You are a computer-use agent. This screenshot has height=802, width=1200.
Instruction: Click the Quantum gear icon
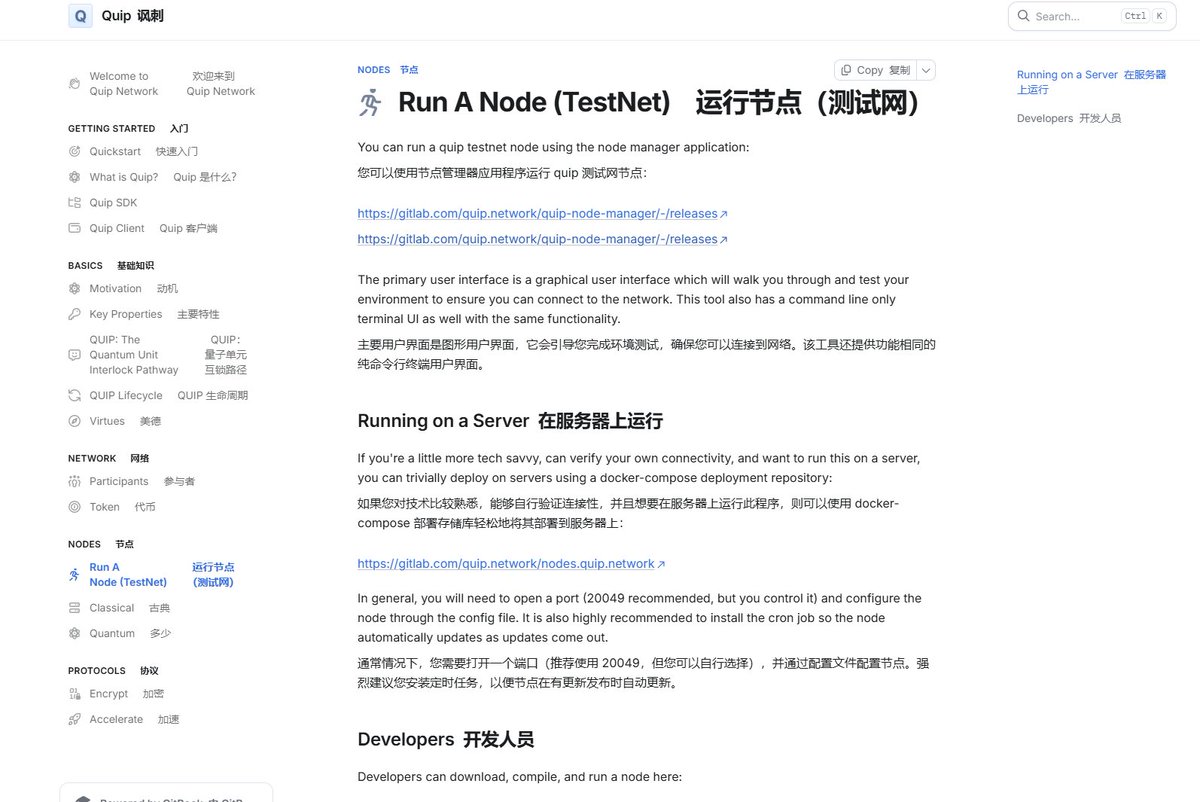(x=74, y=634)
